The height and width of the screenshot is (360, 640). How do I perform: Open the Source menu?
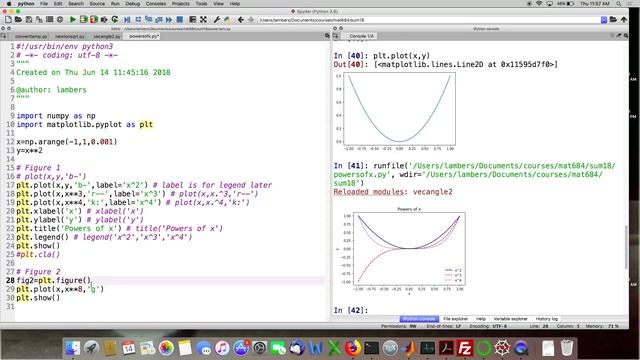pos(97,3)
